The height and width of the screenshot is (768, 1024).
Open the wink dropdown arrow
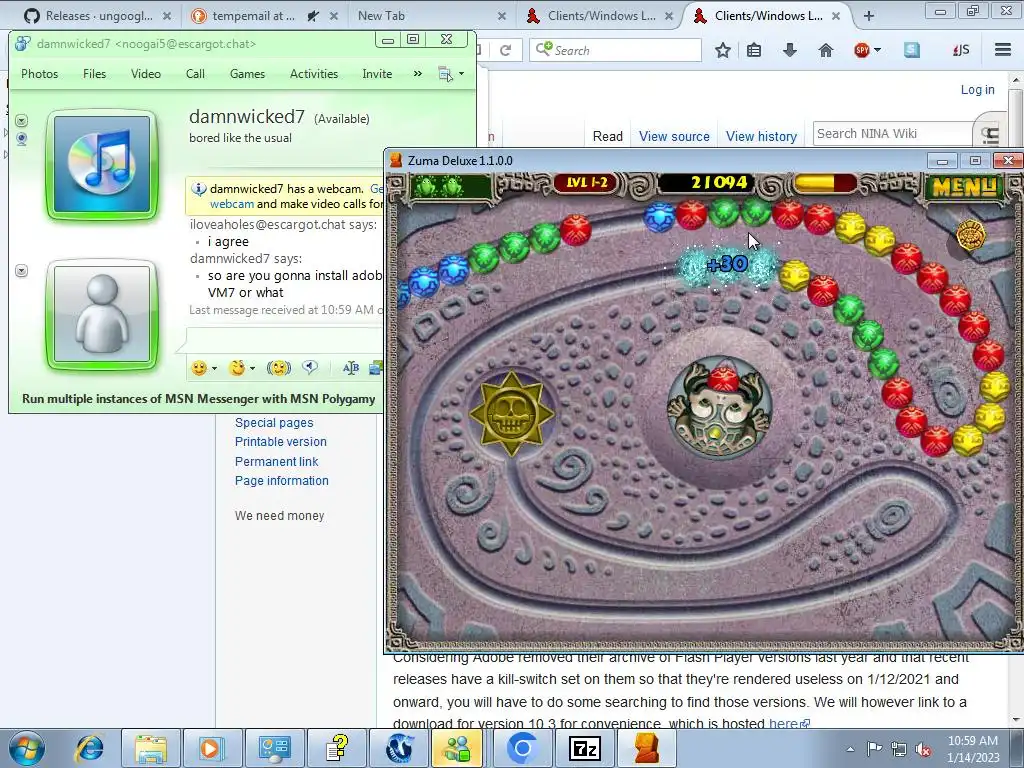point(252,368)
